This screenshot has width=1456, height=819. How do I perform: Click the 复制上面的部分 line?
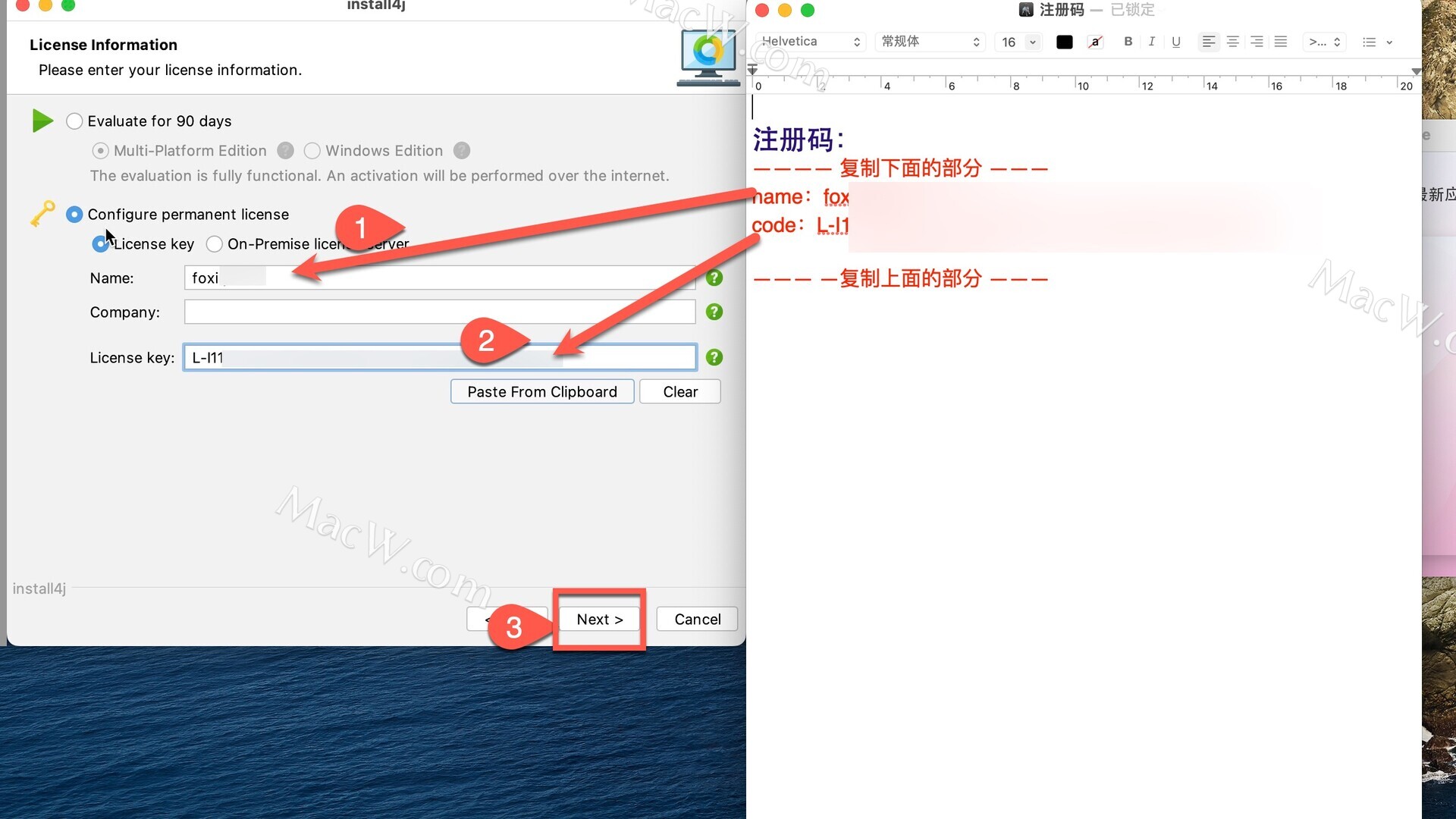pyautogui.click(x=900, y=278)
